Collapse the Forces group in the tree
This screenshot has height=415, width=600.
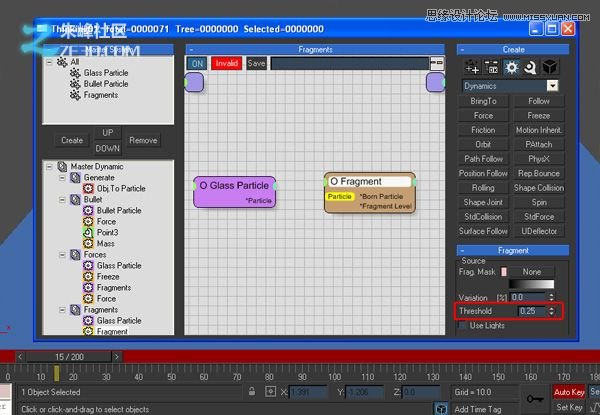(62, 254)
